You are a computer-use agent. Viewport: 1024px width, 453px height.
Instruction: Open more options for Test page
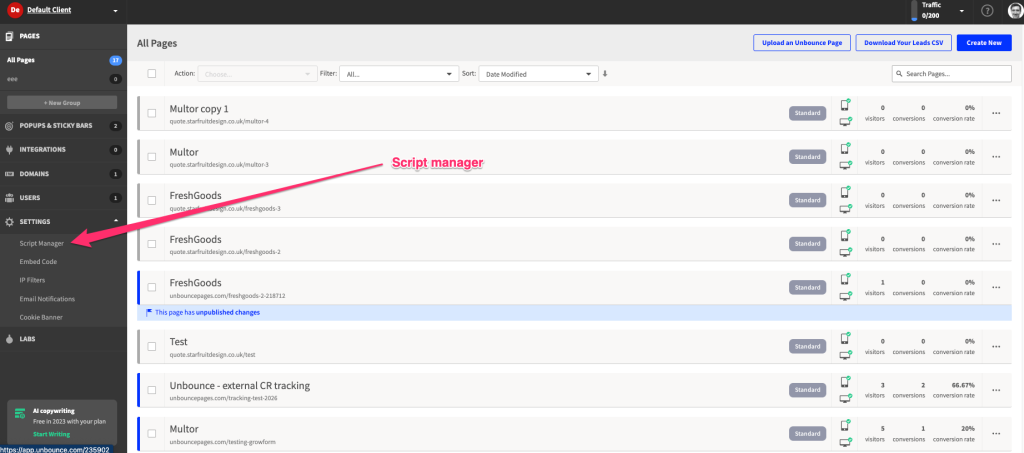coord(996,346)
